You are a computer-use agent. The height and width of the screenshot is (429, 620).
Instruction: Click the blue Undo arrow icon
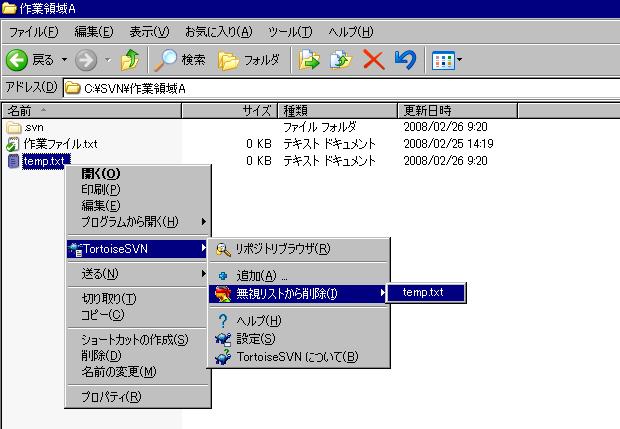tap(405, 60)
